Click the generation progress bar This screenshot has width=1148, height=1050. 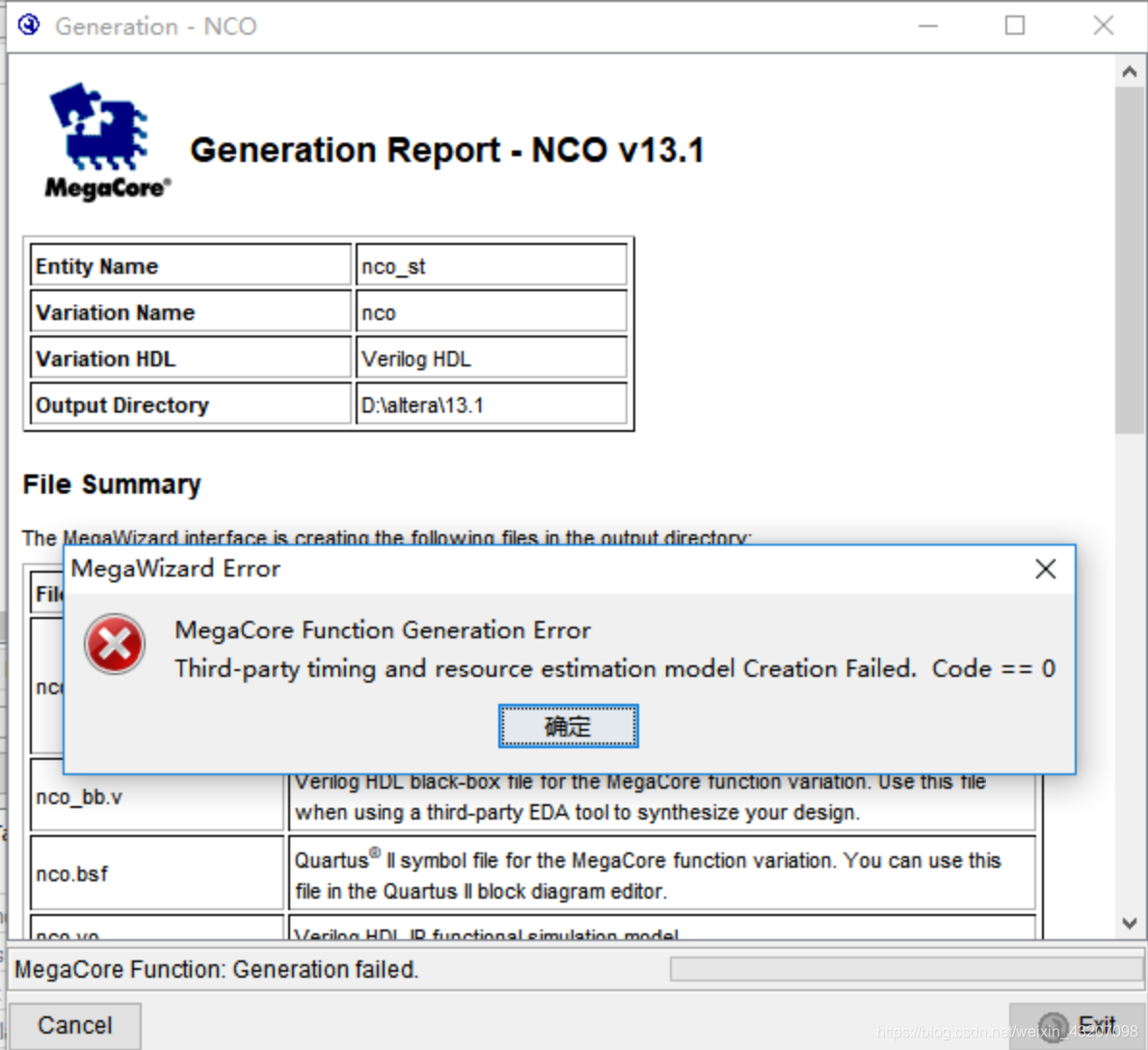pos(906,969)
